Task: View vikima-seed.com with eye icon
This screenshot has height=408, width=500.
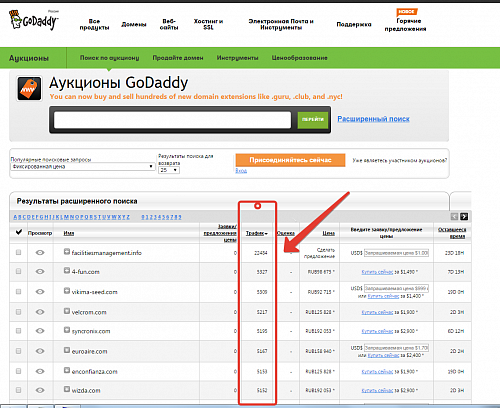Action: [x=40, y=292]
